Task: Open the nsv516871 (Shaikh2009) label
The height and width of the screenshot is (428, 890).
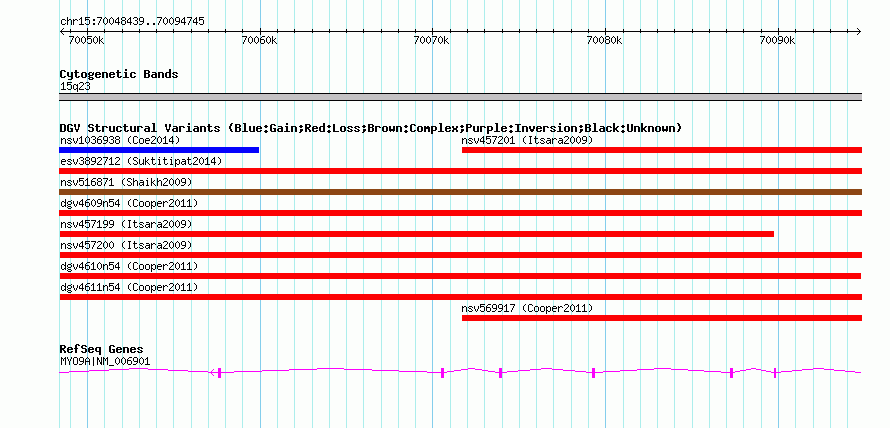Action: point(126,182)
